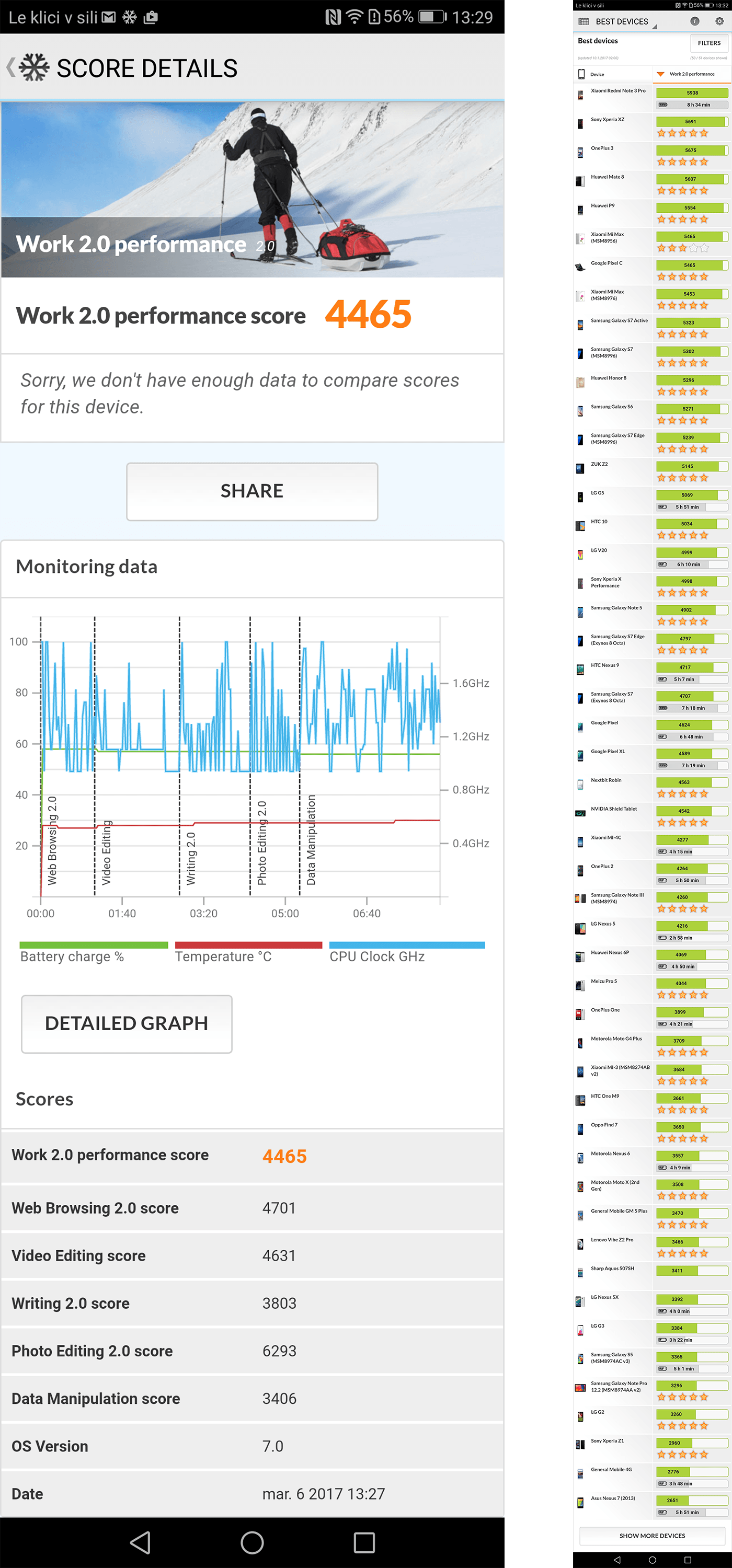Open the BEST DEVICES dropdown title

626,21
